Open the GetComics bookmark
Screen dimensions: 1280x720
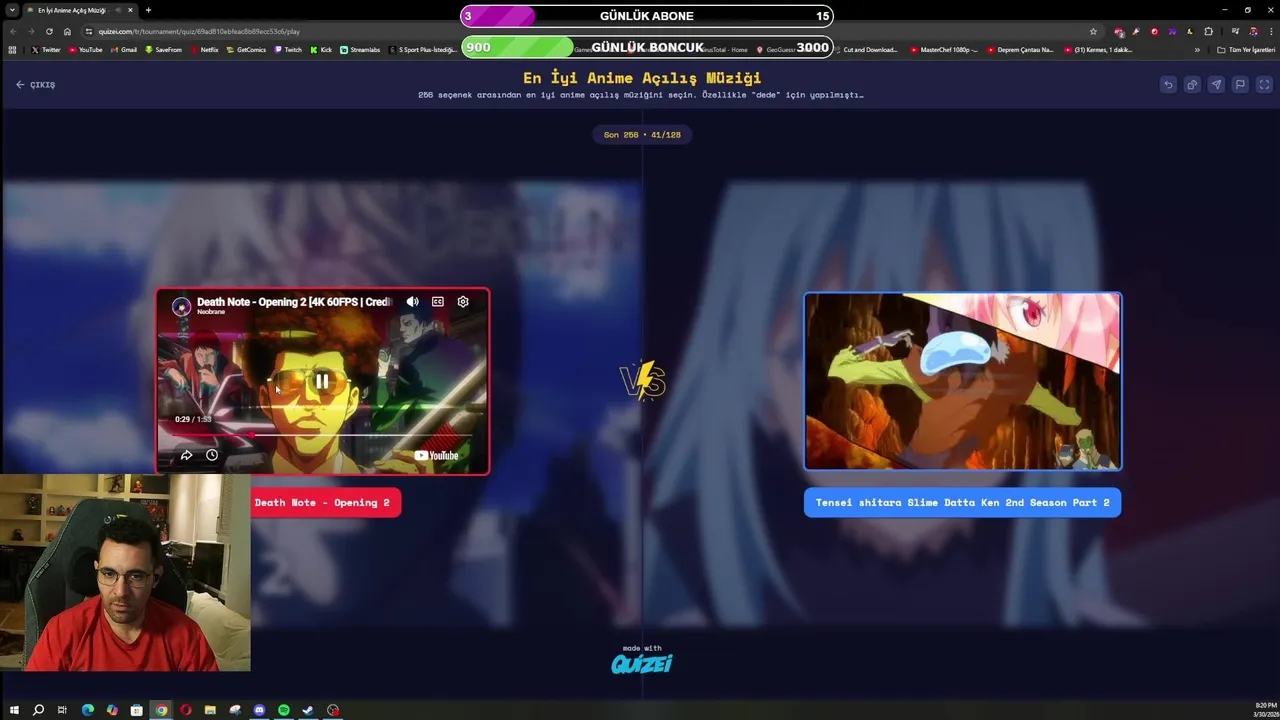(246, 49)
